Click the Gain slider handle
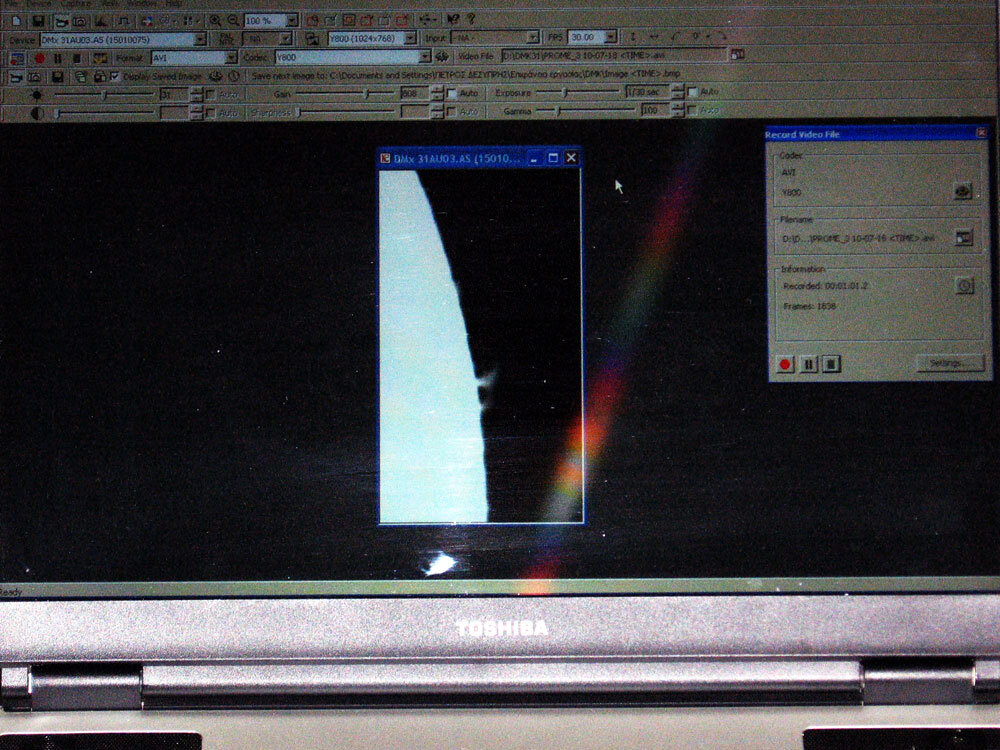This screenshot has height=750, width=1000. point(367,93)
